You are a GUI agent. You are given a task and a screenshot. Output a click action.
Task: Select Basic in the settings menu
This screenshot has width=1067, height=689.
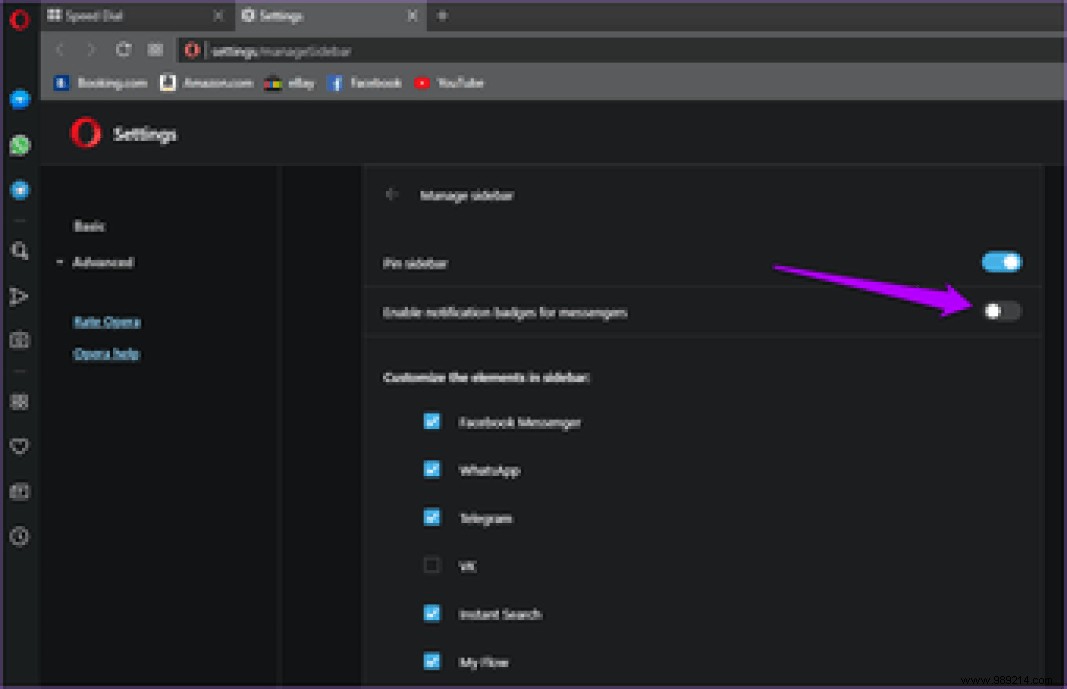[90, 226]
